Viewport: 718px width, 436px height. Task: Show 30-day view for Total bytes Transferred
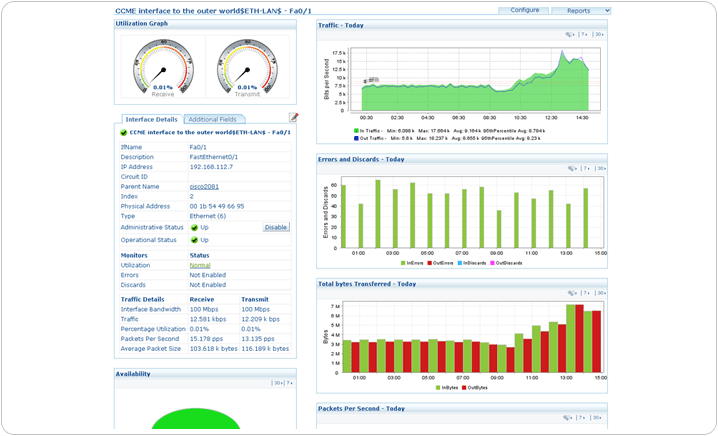[599, 293]
